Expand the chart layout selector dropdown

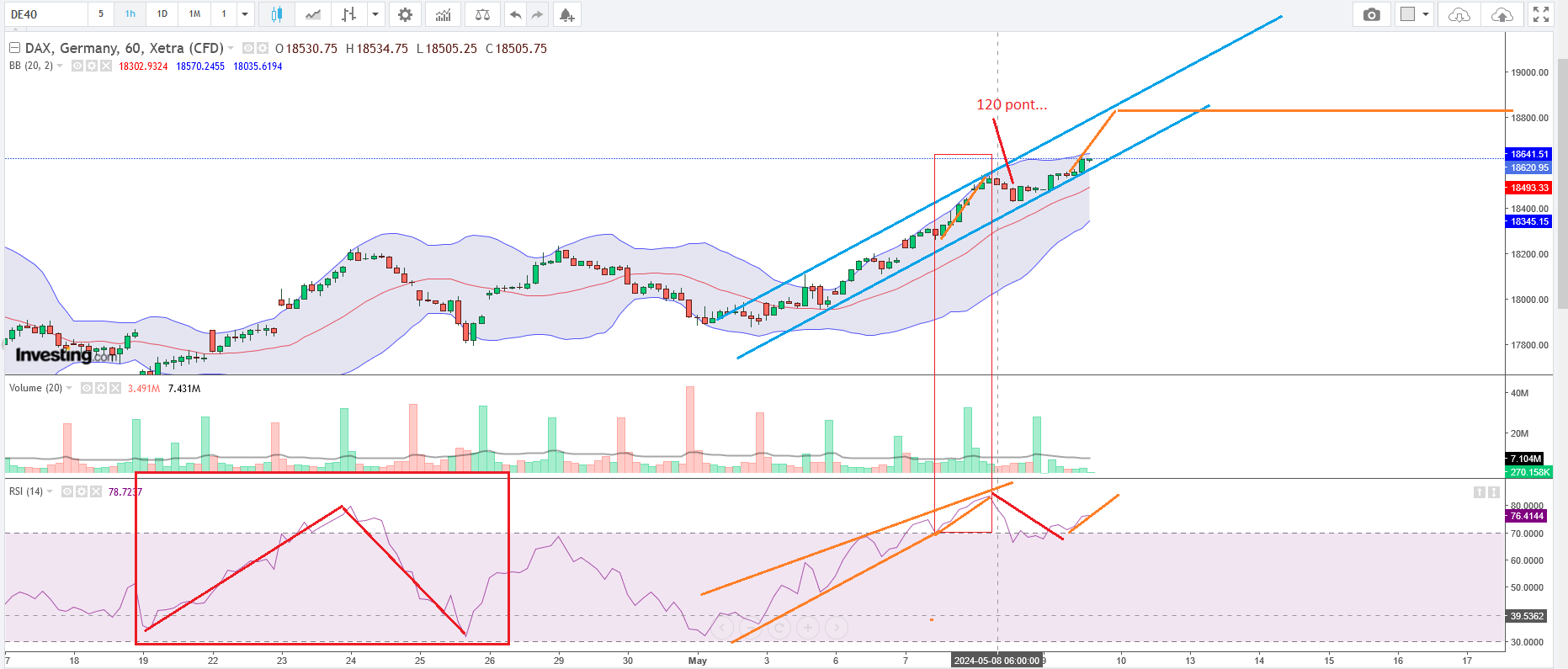point(1425,14)
